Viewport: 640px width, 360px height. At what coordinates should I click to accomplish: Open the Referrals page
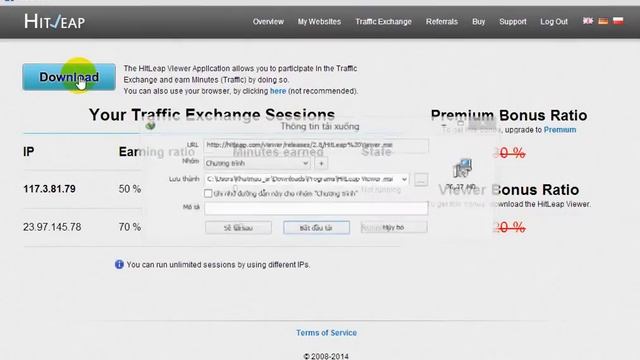(x=442, y=22)
